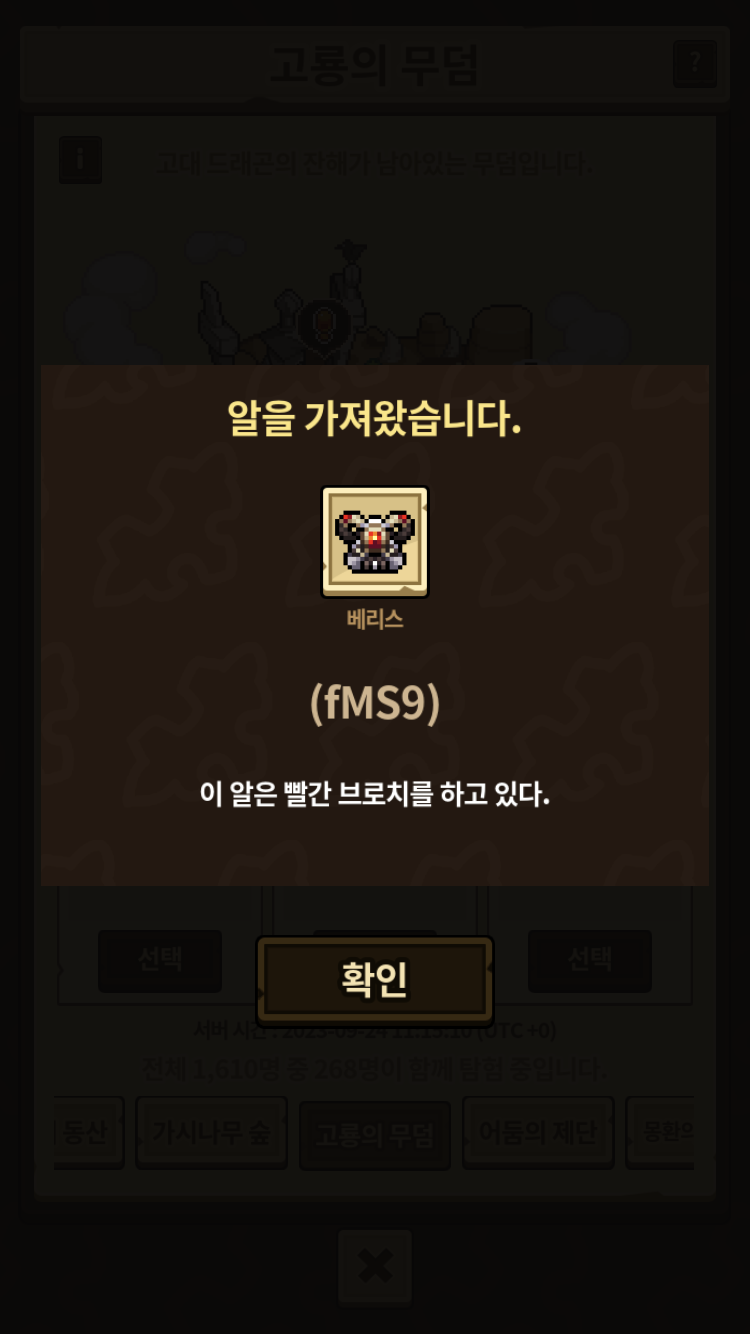This screenshot has width=750, height=1334.
Task: Tap the 베리스 name label
Action: click(x=375, y=619)
